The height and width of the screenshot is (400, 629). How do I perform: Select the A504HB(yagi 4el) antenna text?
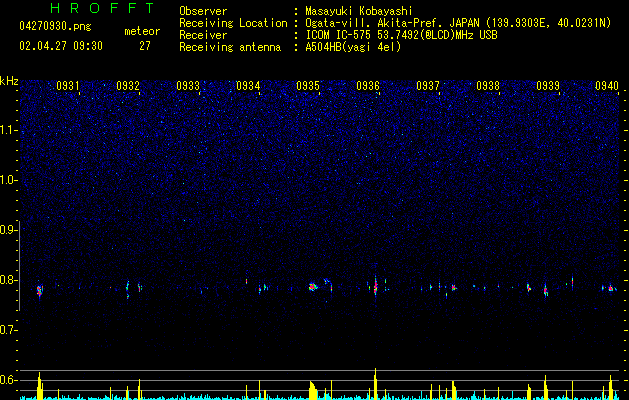[353, 47]
